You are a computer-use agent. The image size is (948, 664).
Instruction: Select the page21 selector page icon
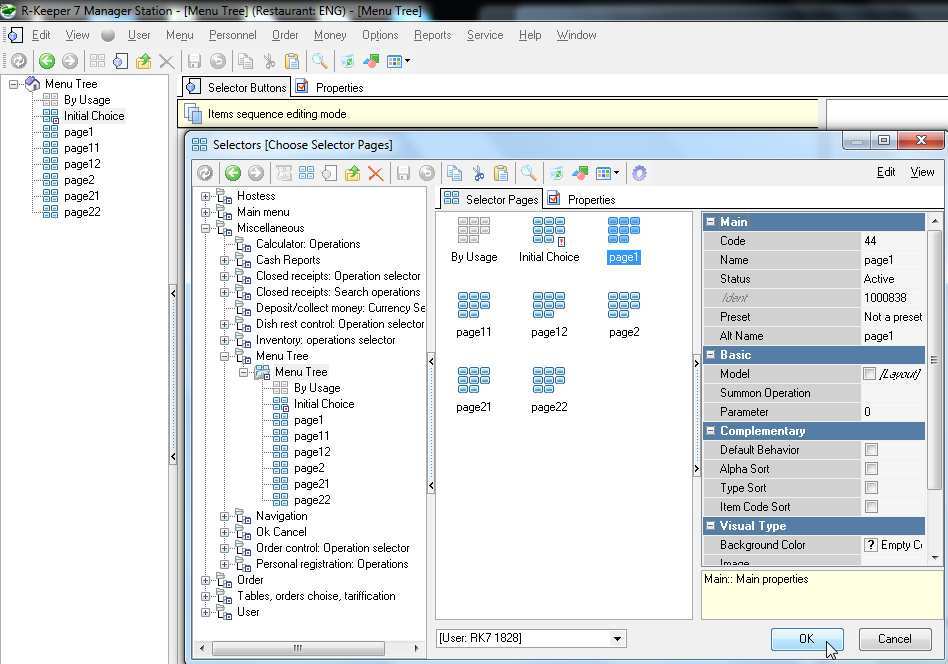click(x=474, y=380)
